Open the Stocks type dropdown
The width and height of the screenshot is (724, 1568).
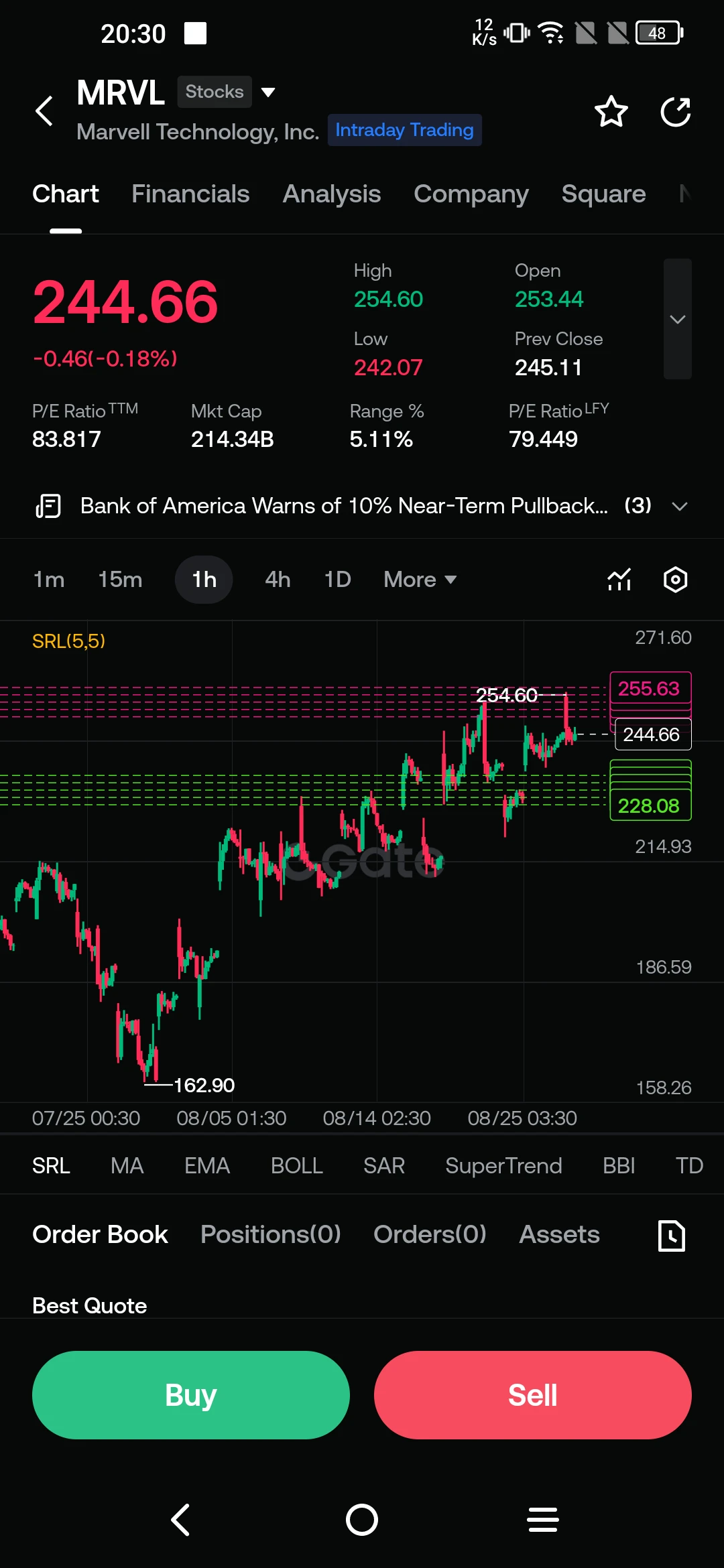pos(227,92)
